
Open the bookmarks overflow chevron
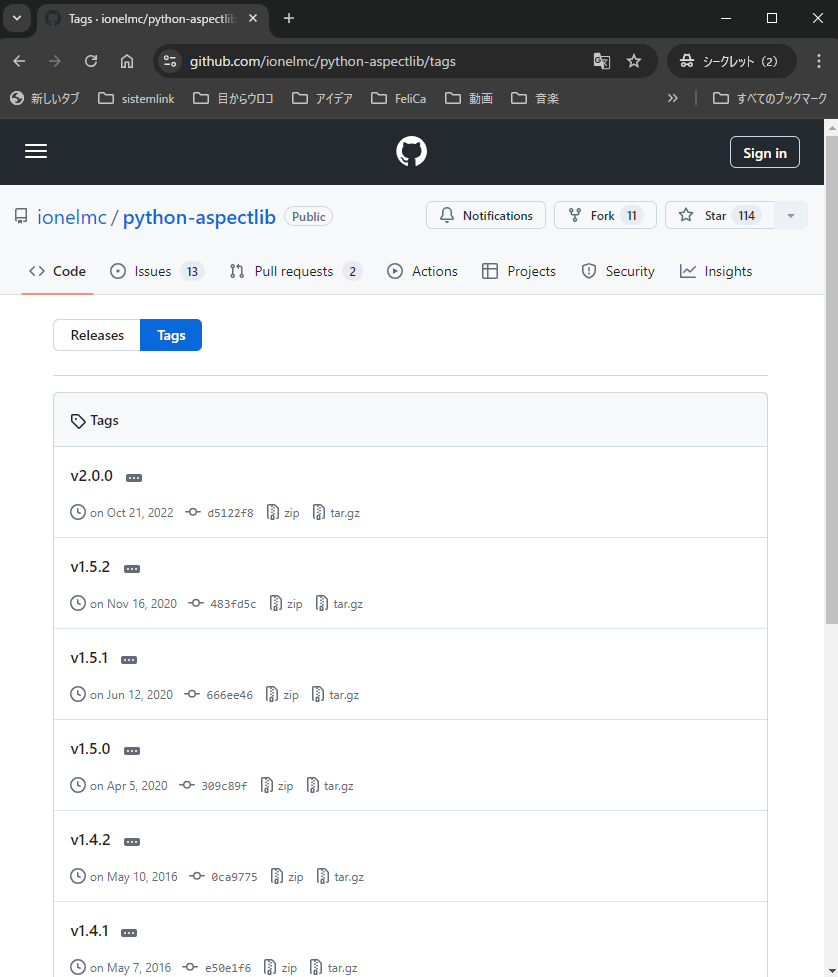click(673, 98)
